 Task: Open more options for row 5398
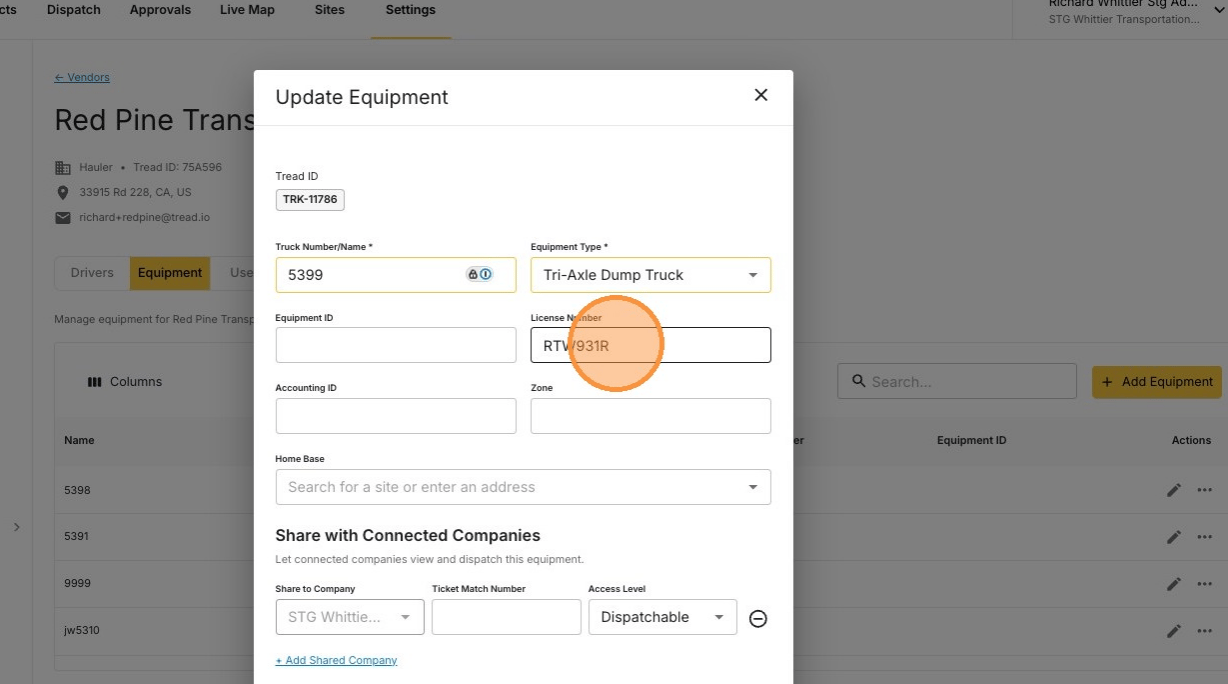1205,490
